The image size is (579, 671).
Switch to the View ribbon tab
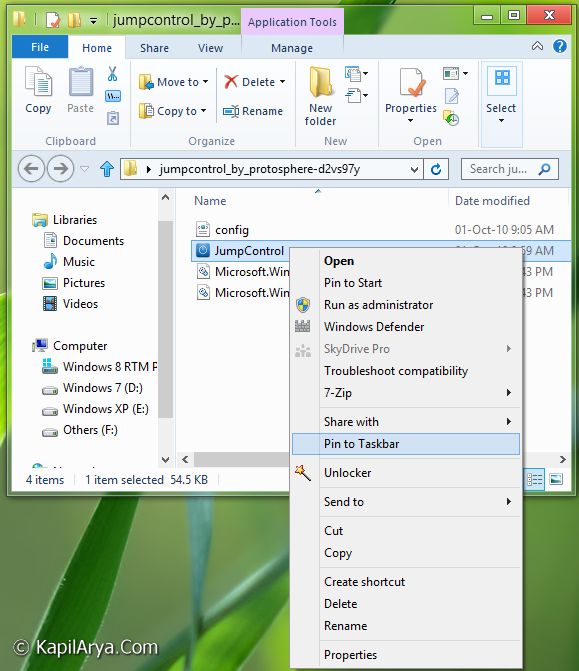point(210,48)
